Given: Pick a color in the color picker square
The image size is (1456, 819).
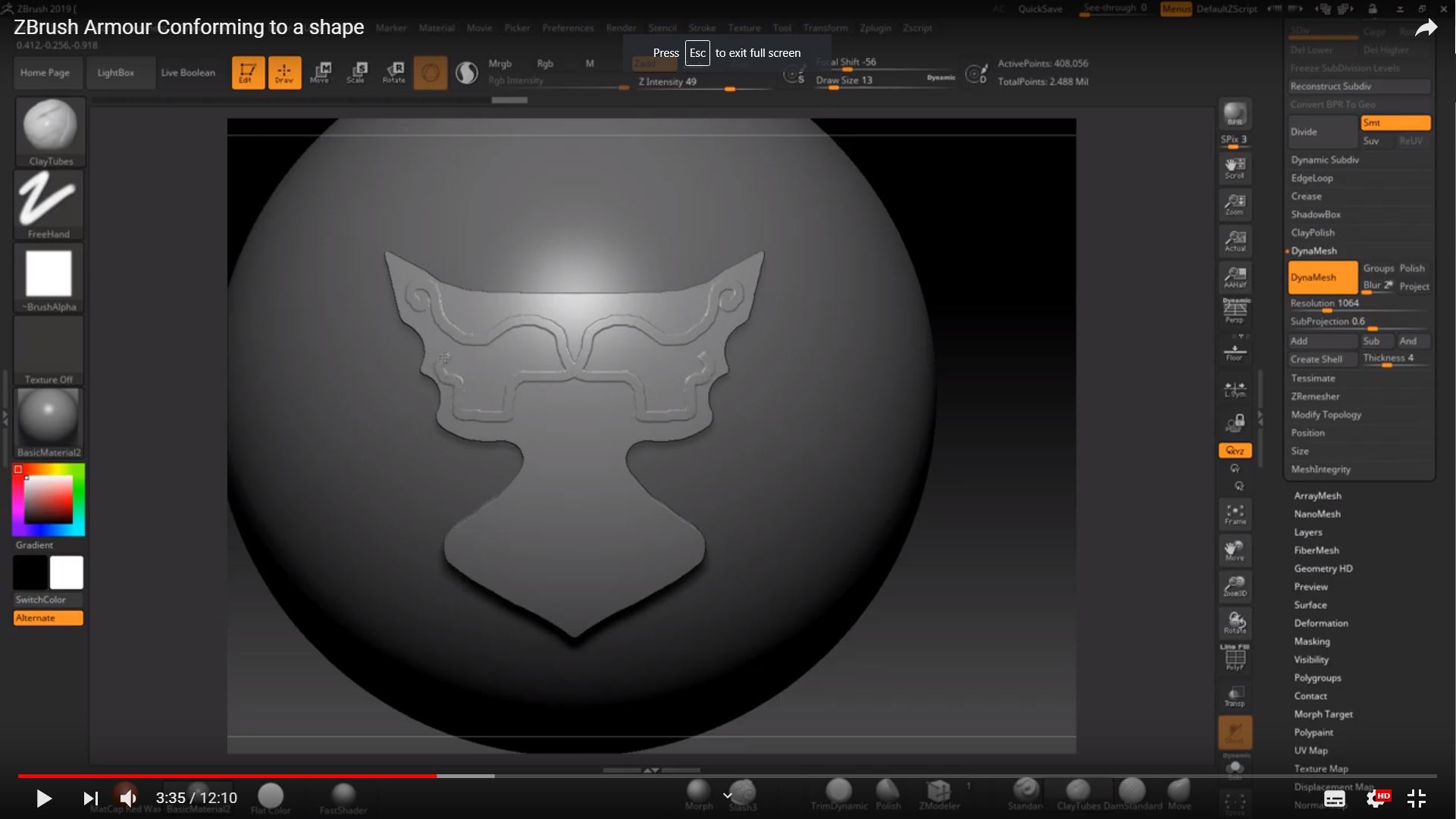Looking at the screenshot, I should [x=49, y=500].
